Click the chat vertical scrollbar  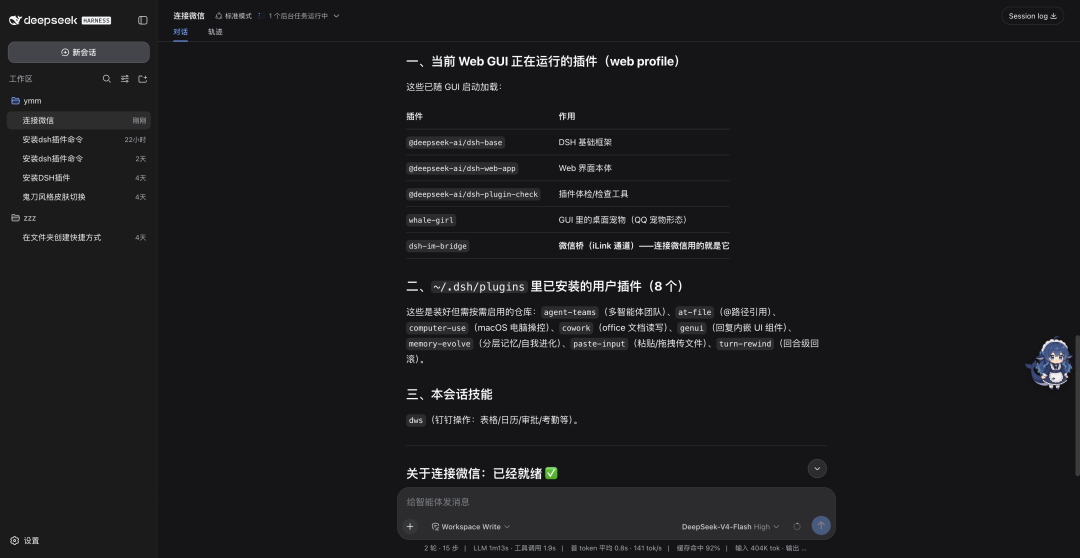pos(1077,405)
